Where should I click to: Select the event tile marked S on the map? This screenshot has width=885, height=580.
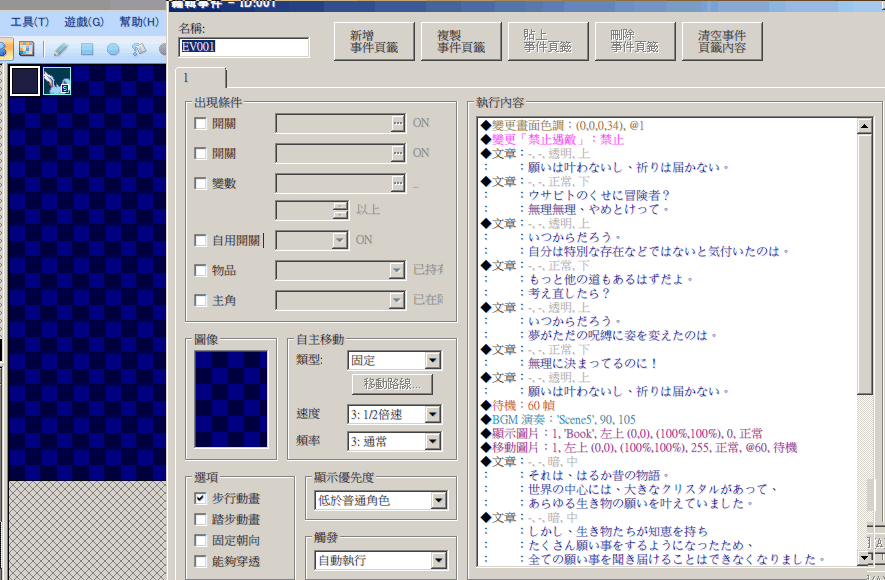(x=57, y=81)
